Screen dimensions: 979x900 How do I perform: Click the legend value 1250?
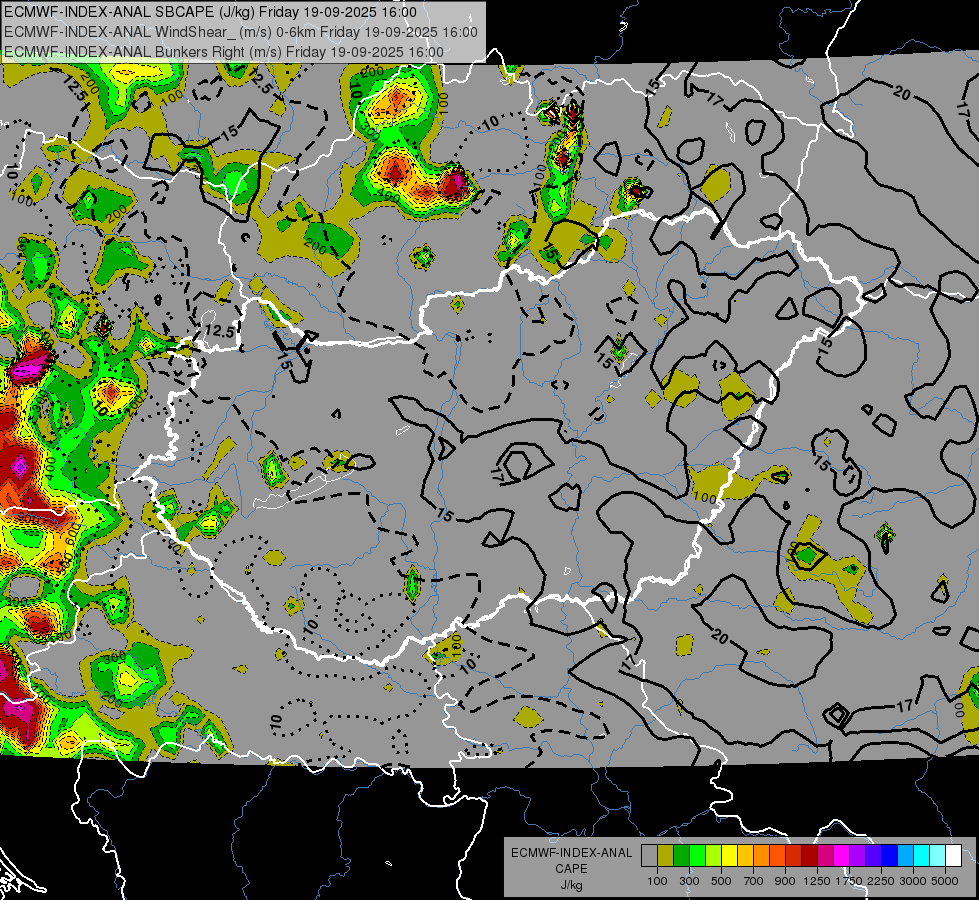[x=817, y=881]
